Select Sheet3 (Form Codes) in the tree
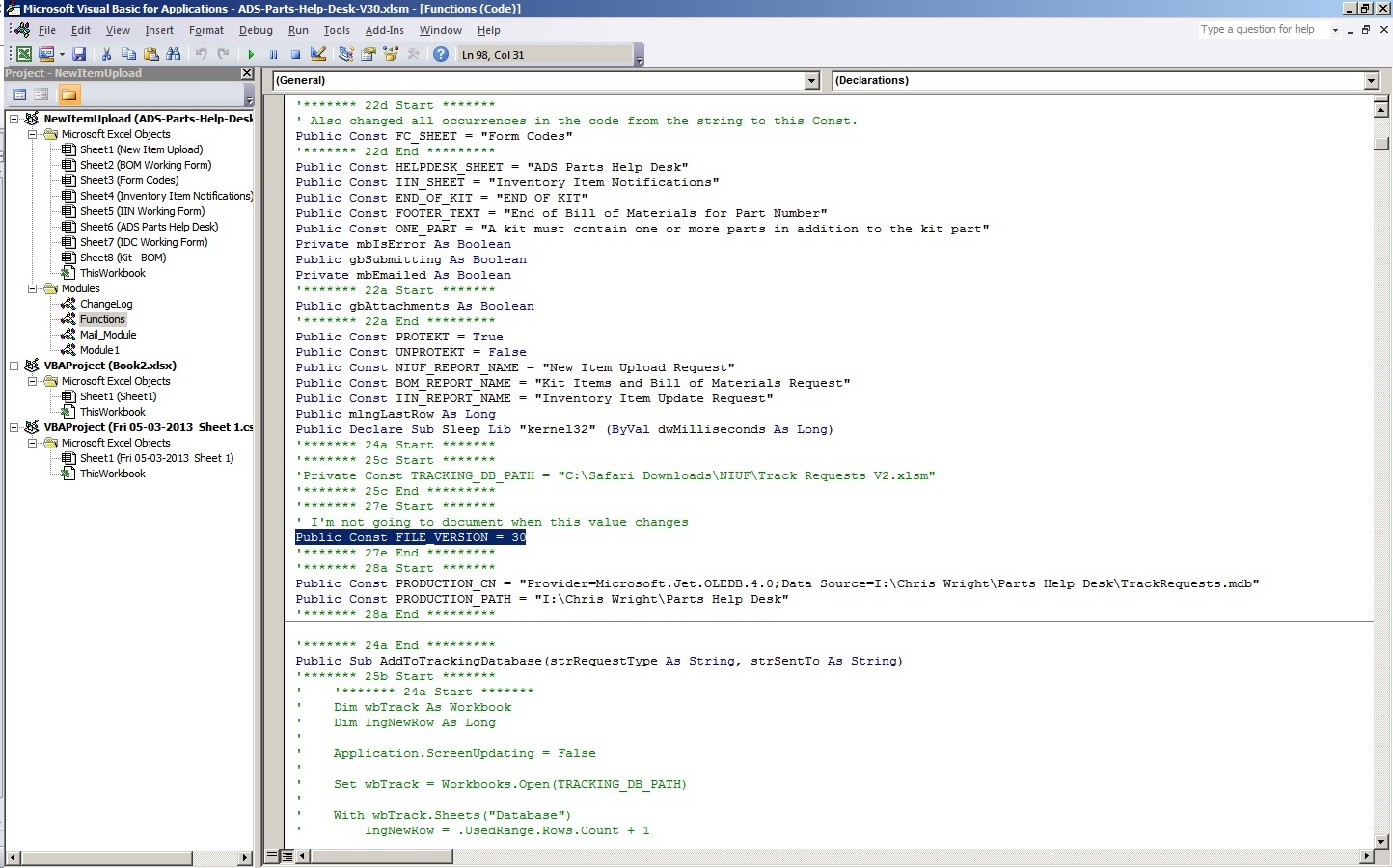 pyautogui.click(x=128, y=180)
